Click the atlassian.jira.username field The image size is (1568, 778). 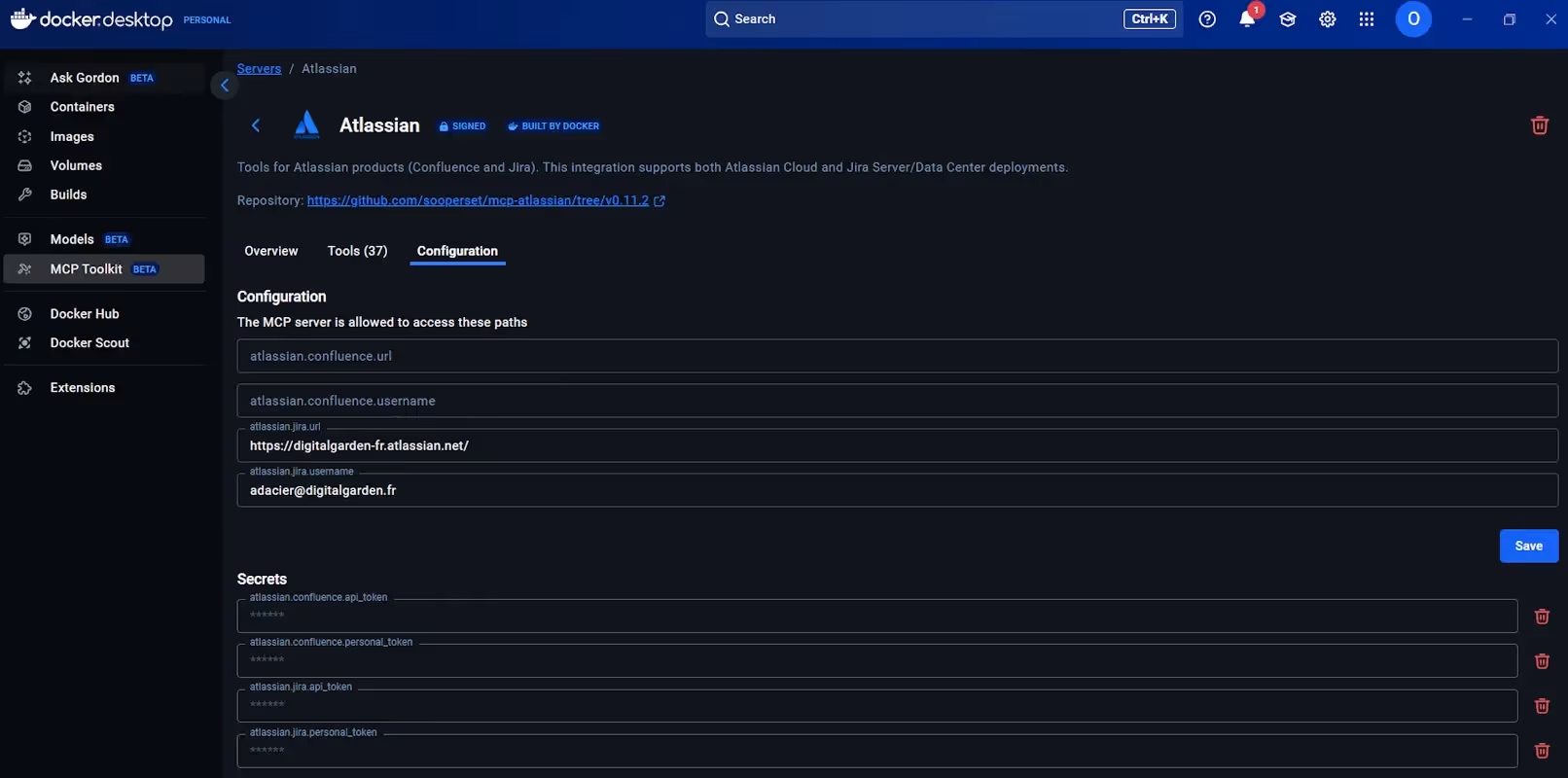897,490
